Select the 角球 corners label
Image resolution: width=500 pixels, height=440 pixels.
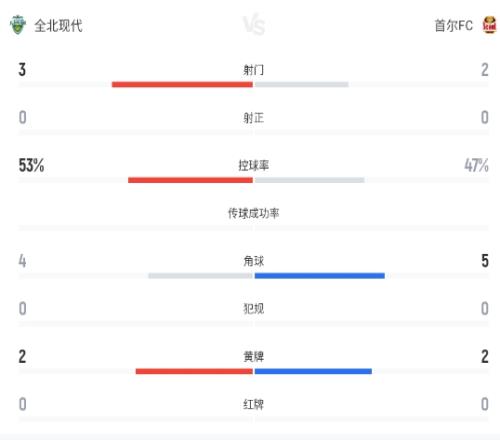[x=253, y=261]
